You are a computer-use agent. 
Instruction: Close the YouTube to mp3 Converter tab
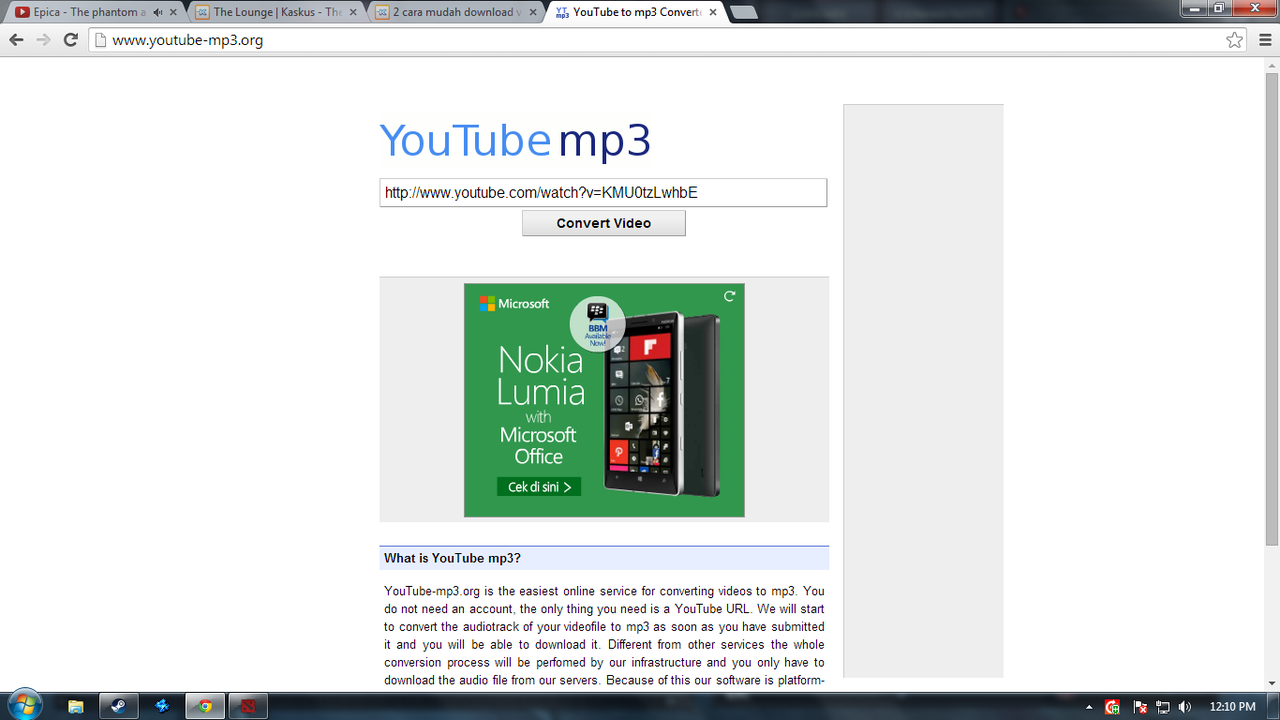pyautogui.click(x=714, y=13)
